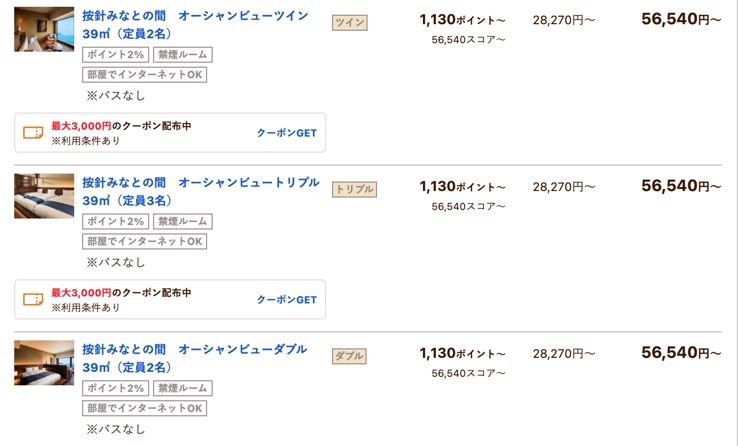Click the トリプル room type badge

tap(354, 189)
